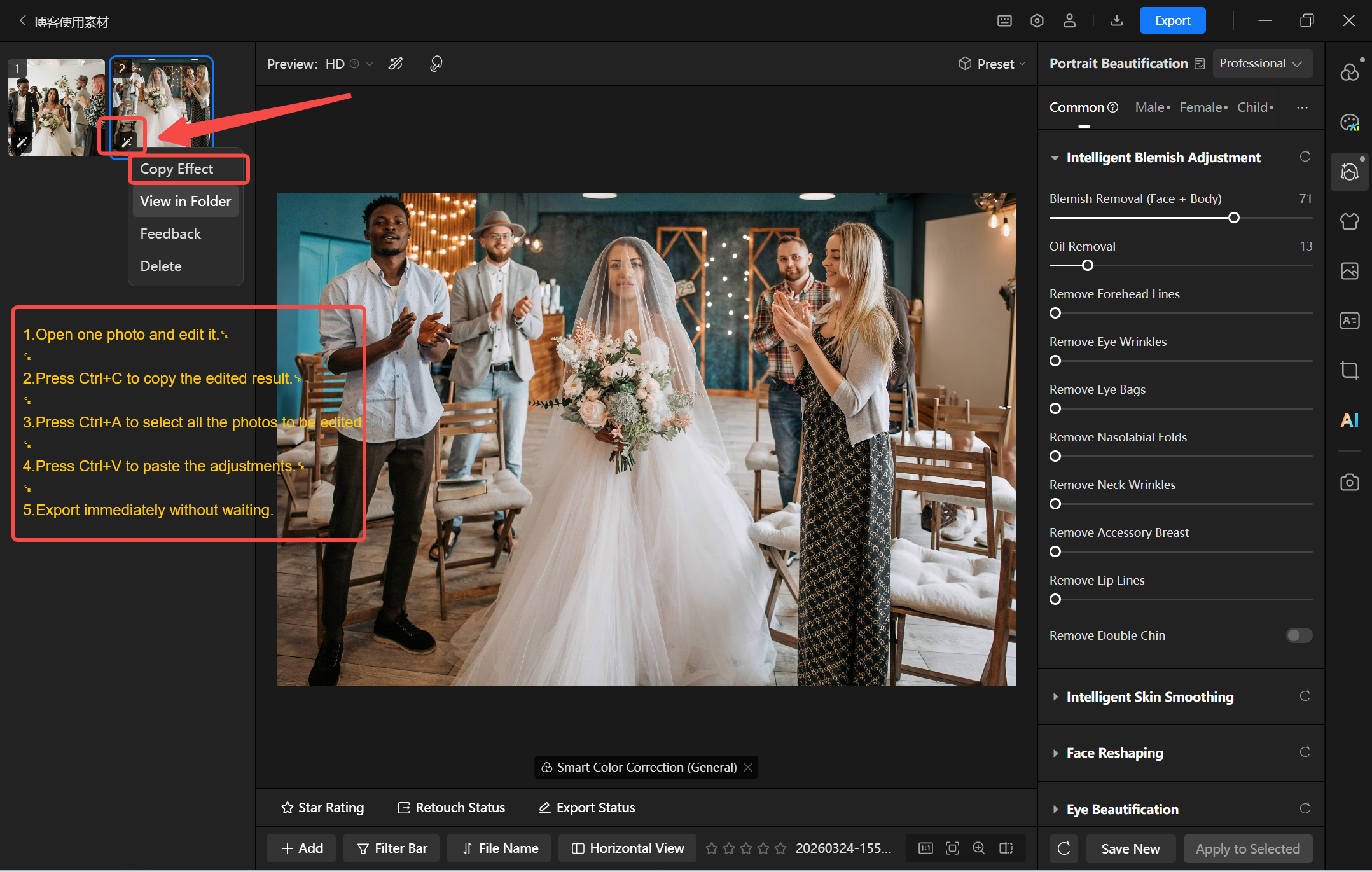Image resolution: width=1372 pixels, height=872 pixels.
Task: Toggle Remove Double Chin switch
Action: pyautogui.click(x=1298, y=635)
